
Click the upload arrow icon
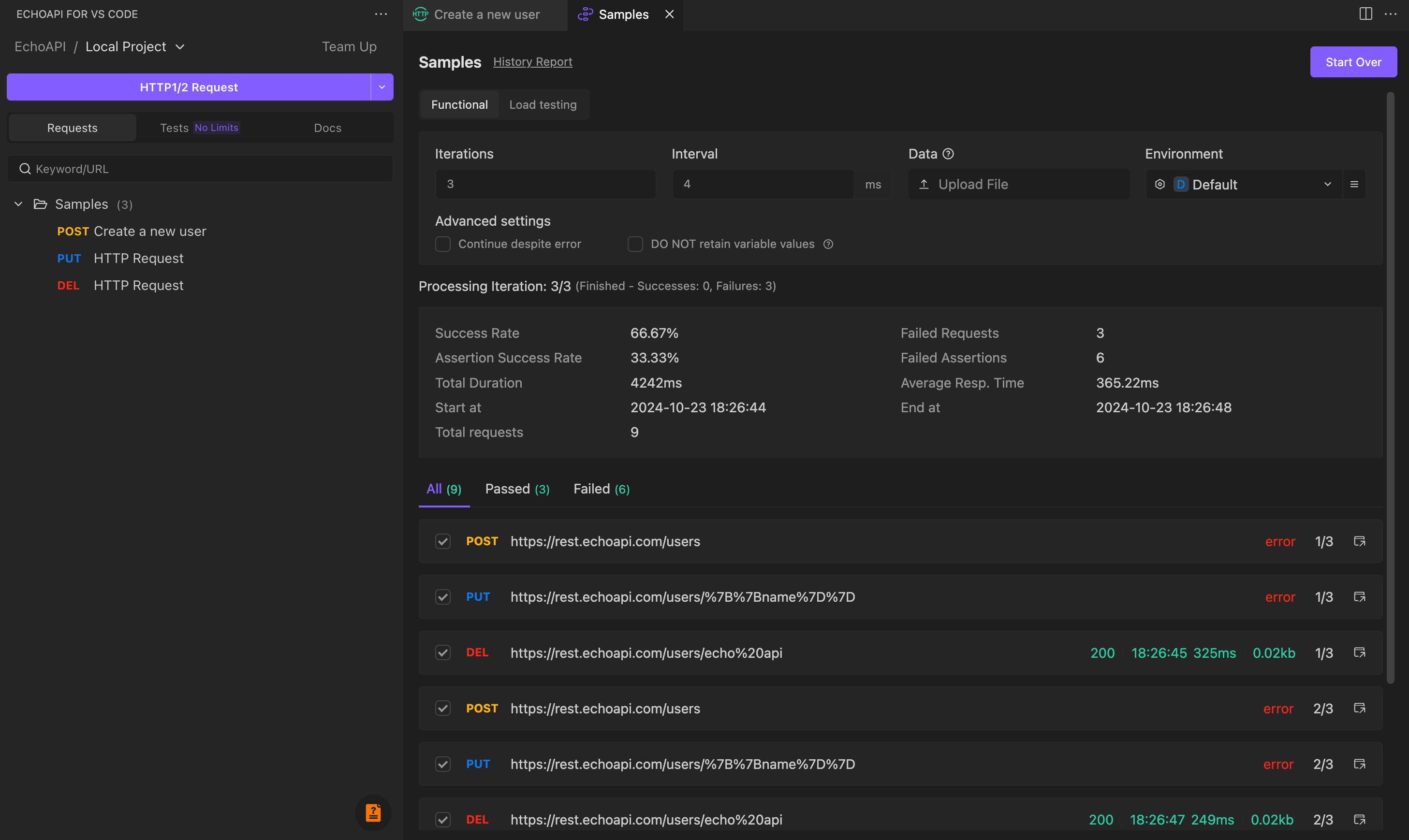coord(924,184)
